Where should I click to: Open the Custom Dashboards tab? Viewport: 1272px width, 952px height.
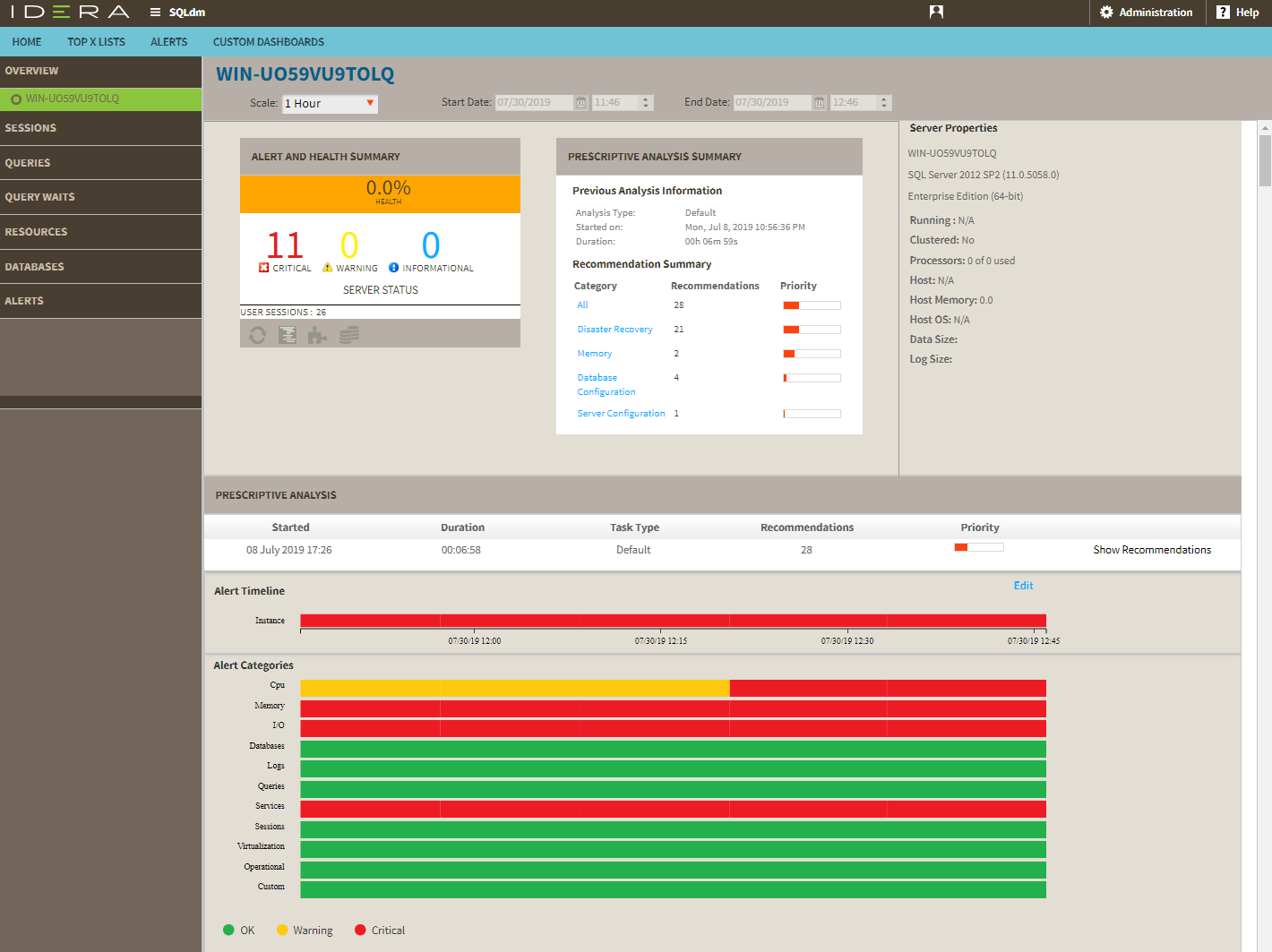click(x=268, y=42)
